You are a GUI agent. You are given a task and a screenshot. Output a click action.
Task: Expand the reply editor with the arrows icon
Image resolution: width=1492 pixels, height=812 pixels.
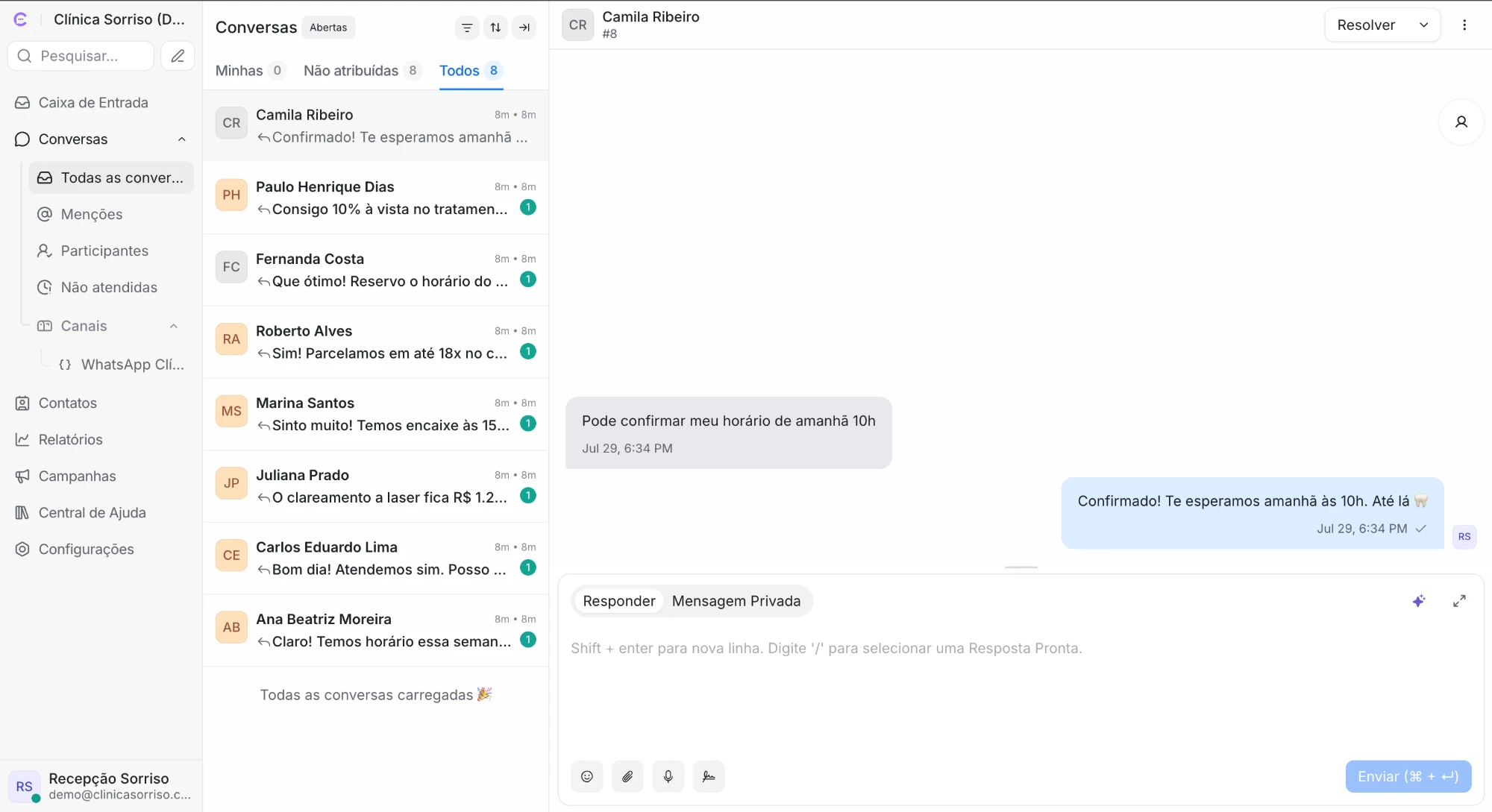(1459, 601)
